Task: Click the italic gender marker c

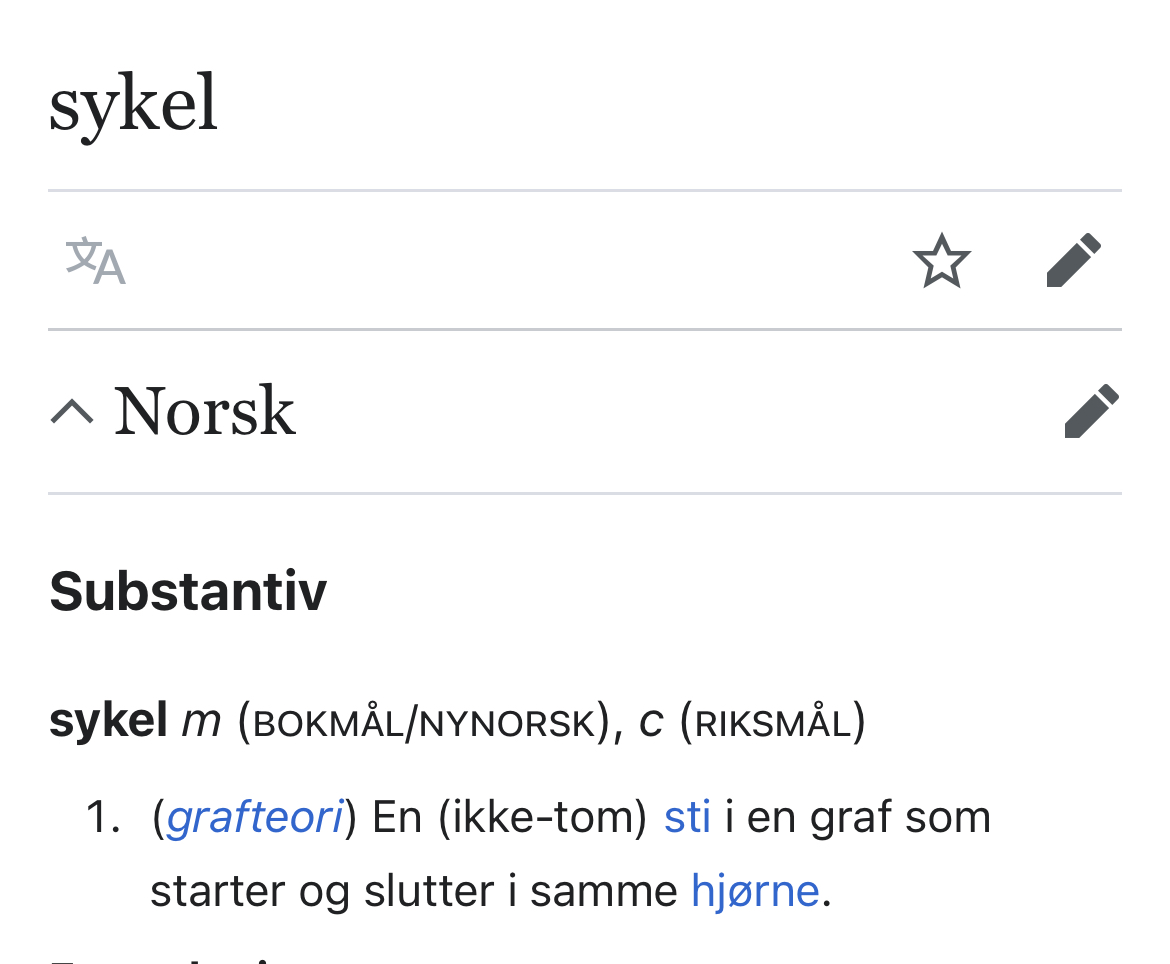Action: (651, 723)
